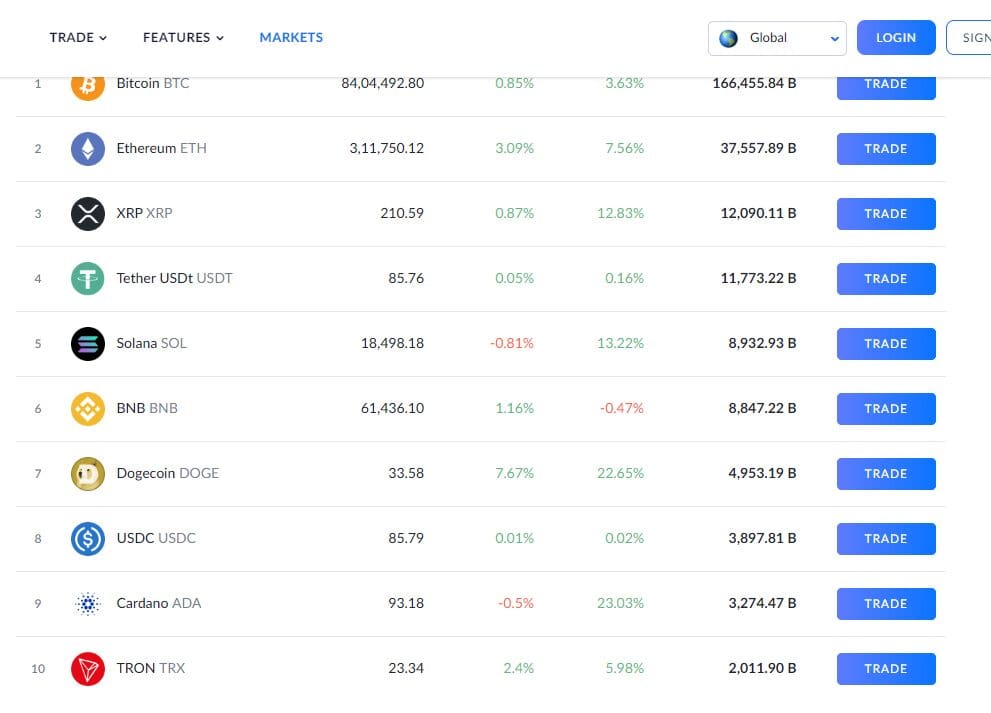This screenshot has width=991, height=713.
Task: Click the Cardano ADA name
Action: pyautogui.click(x=159, y=603)
